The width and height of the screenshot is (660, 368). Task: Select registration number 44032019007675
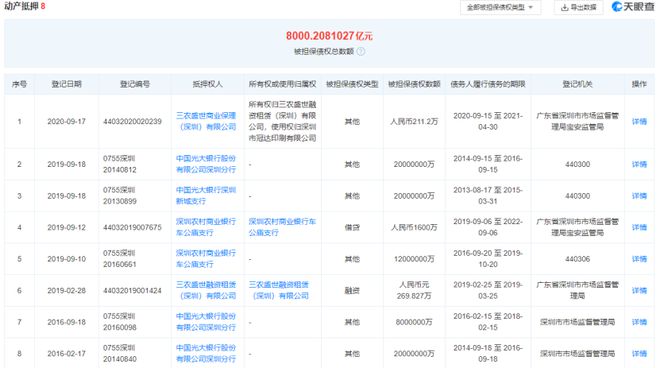[133, 227]
